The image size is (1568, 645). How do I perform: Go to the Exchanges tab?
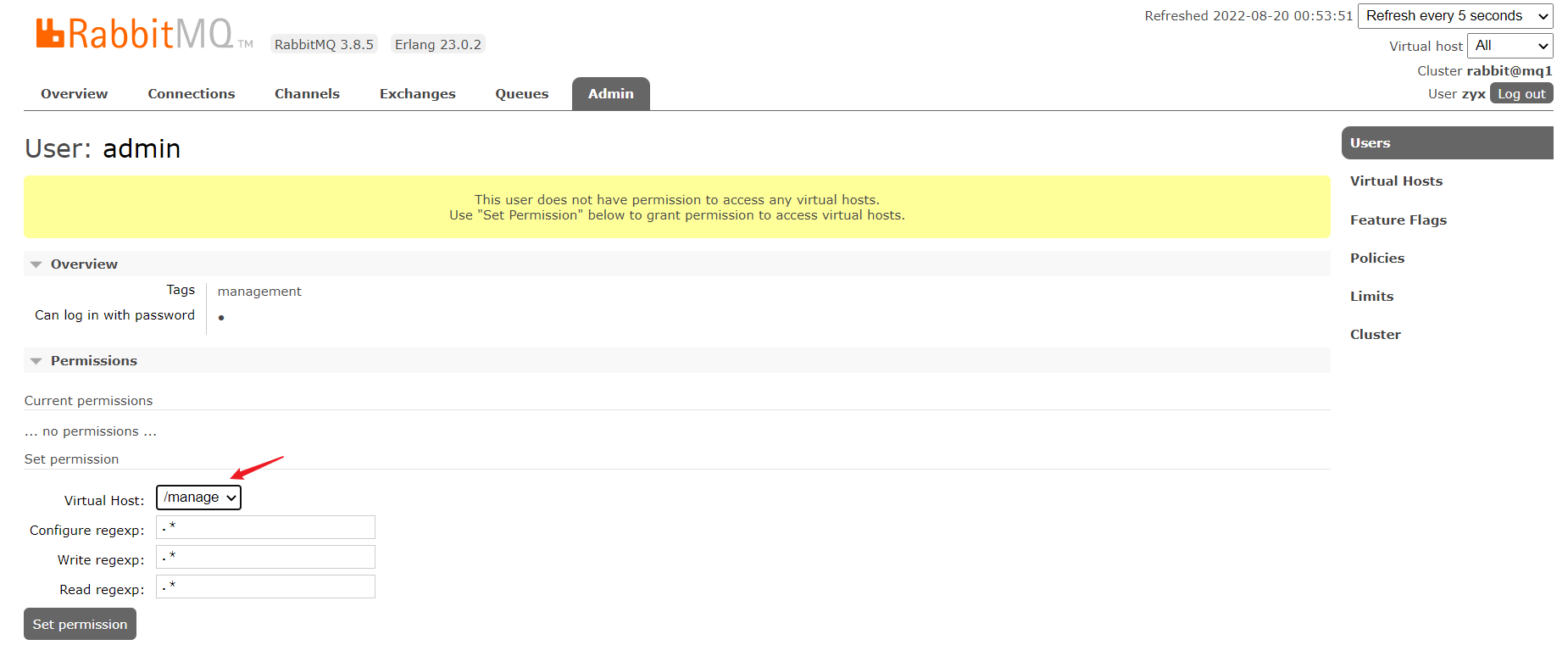pos(418,94)
